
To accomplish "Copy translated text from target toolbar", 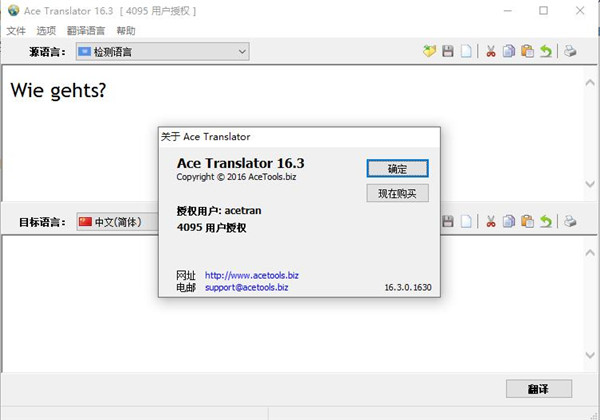I will pyautogui.click(x=509, y=221).
